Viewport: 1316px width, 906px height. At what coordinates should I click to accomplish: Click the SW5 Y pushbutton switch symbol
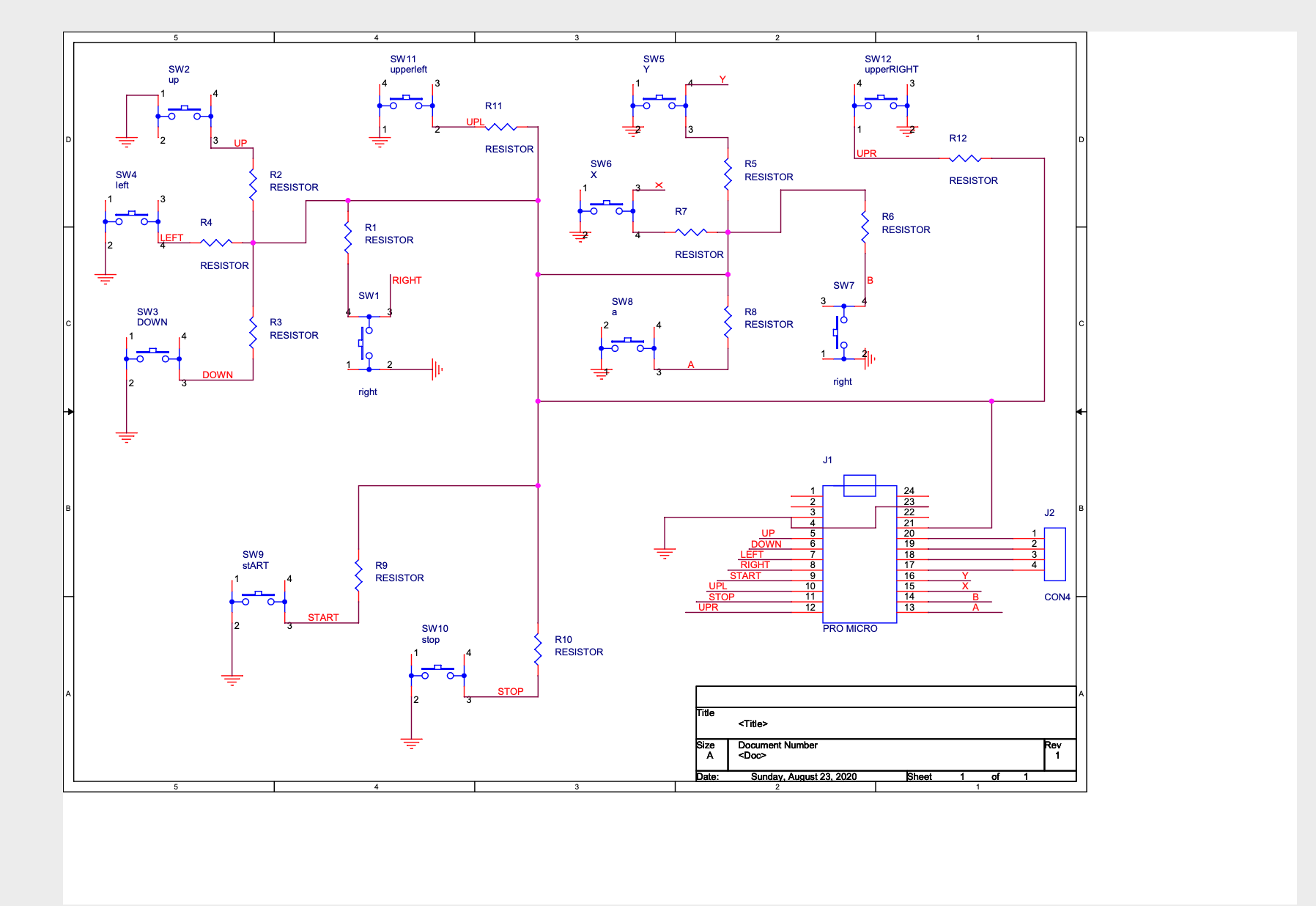659,103
